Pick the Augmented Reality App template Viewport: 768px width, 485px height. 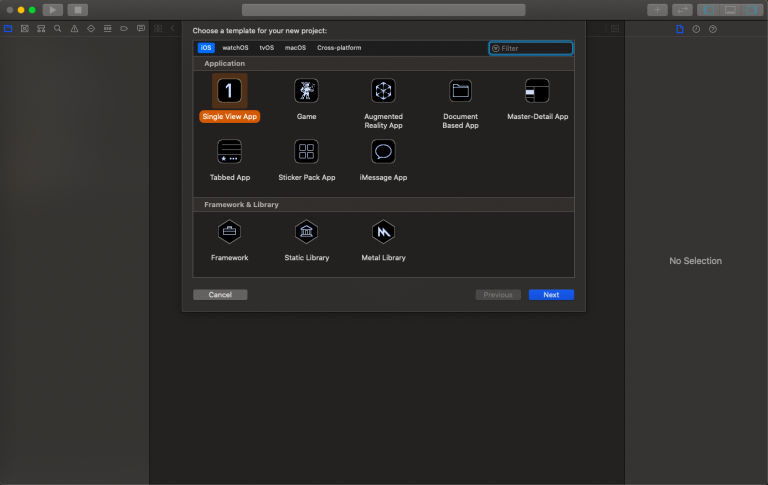383,103
